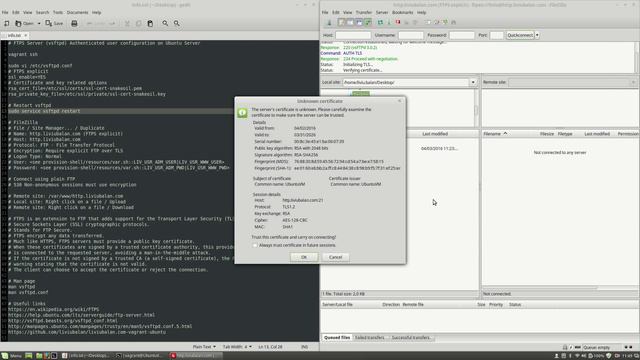Open FileZilla Server menu

pyautogui.click(x=382, y=13)
